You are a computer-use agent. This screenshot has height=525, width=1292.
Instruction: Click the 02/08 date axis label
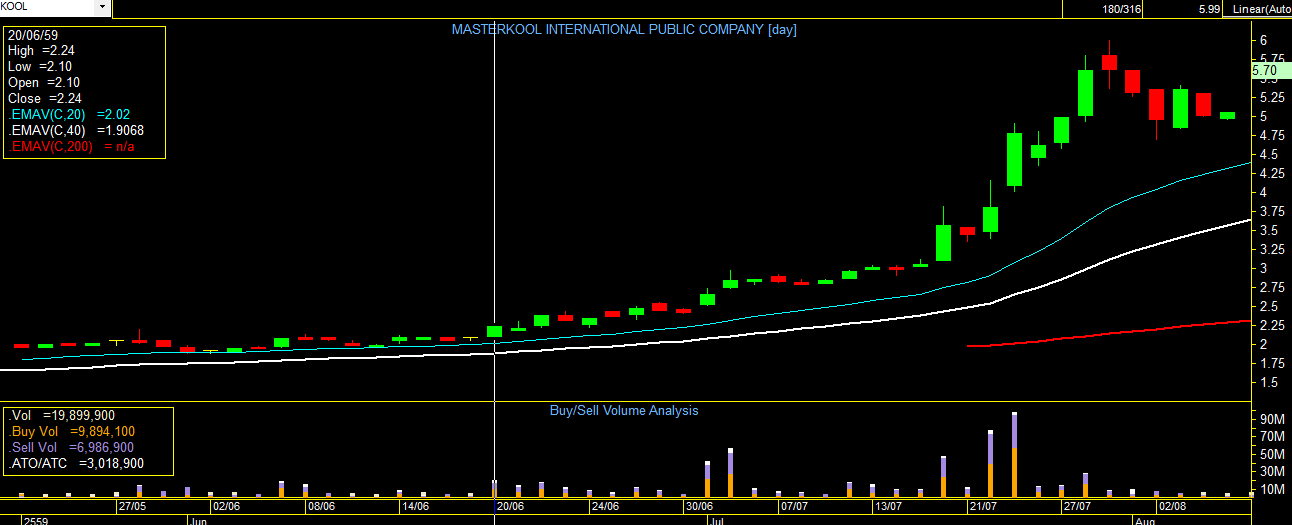click(x=1172, y=507)
